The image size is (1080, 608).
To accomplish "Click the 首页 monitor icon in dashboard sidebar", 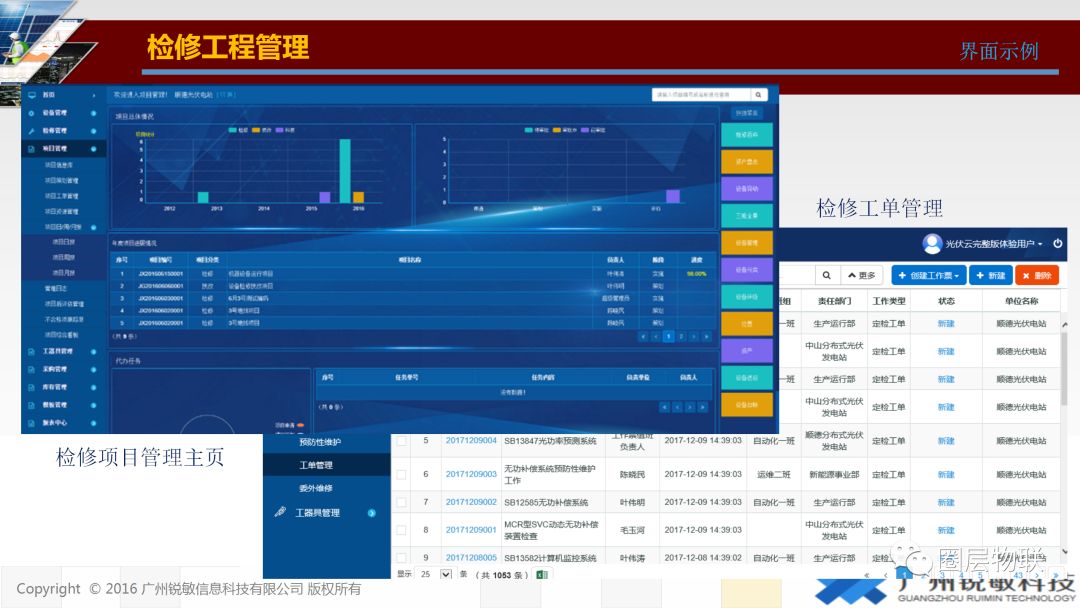I will [32, 95].
